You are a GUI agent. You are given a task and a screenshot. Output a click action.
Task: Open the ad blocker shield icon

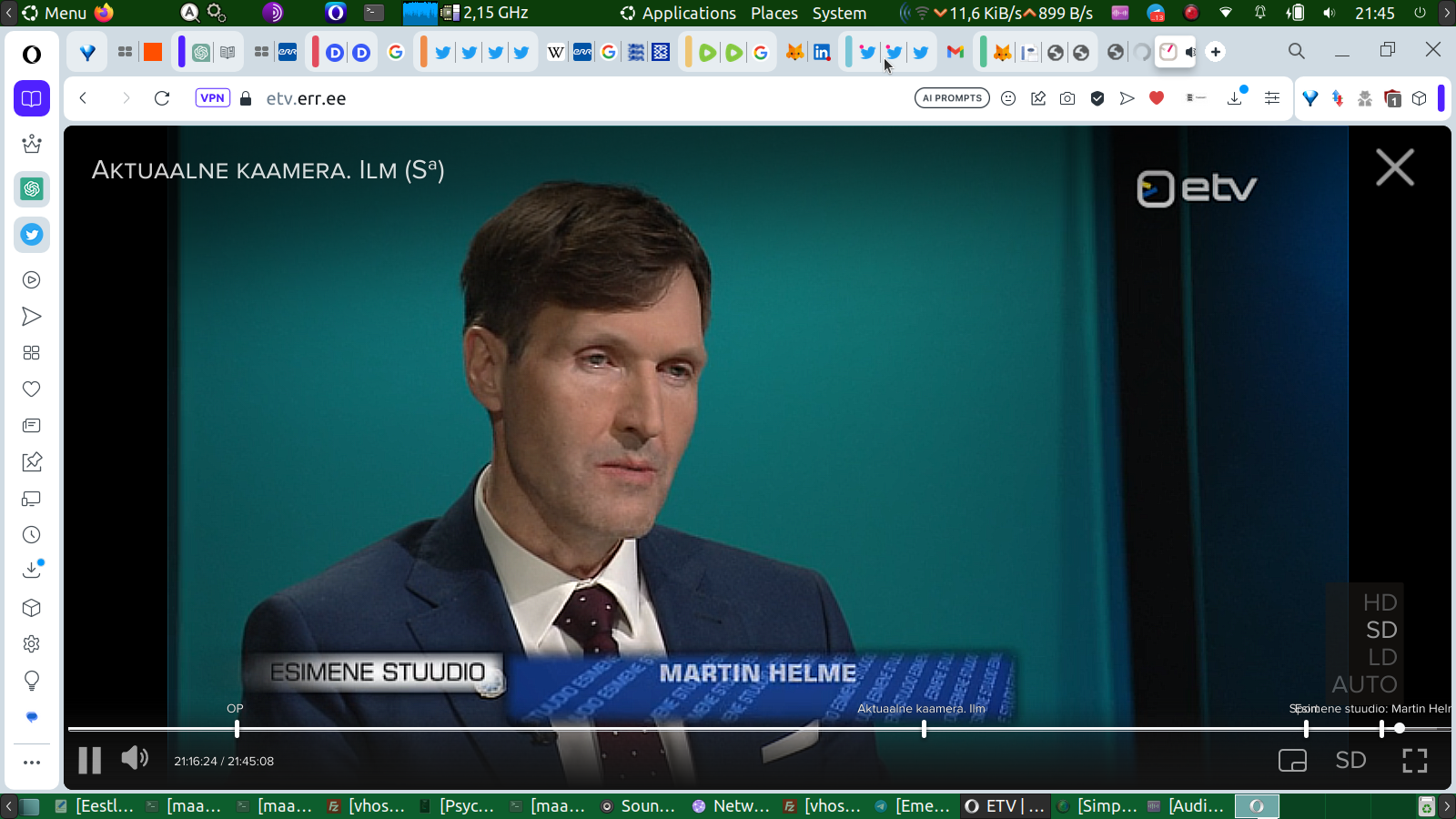[x=1097, y=98]
